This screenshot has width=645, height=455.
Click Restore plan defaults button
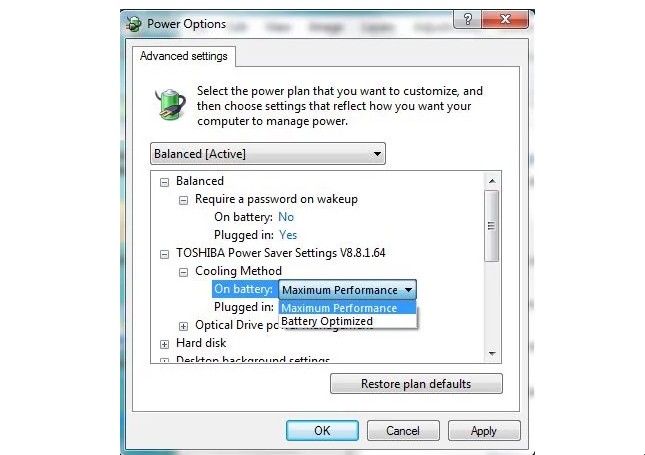click(416, 383)
